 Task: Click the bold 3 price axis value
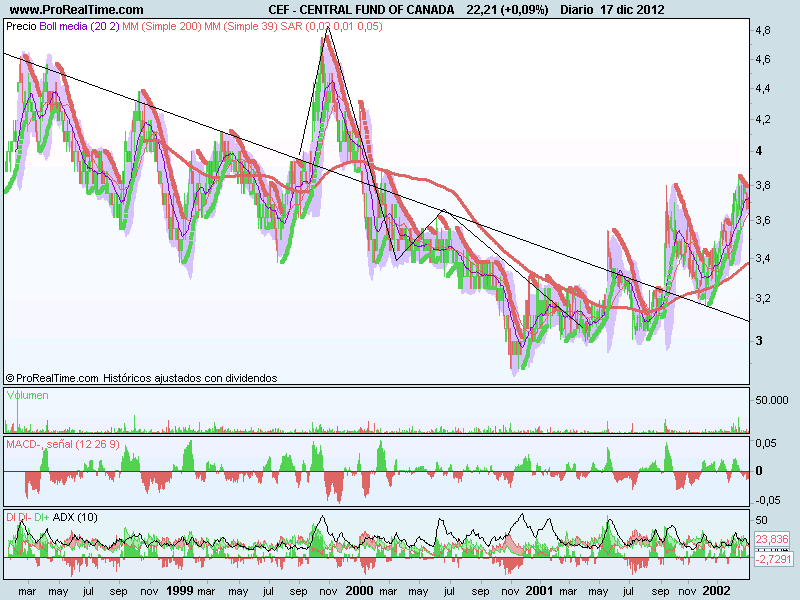pyautogui.click(x=759, y=340)
